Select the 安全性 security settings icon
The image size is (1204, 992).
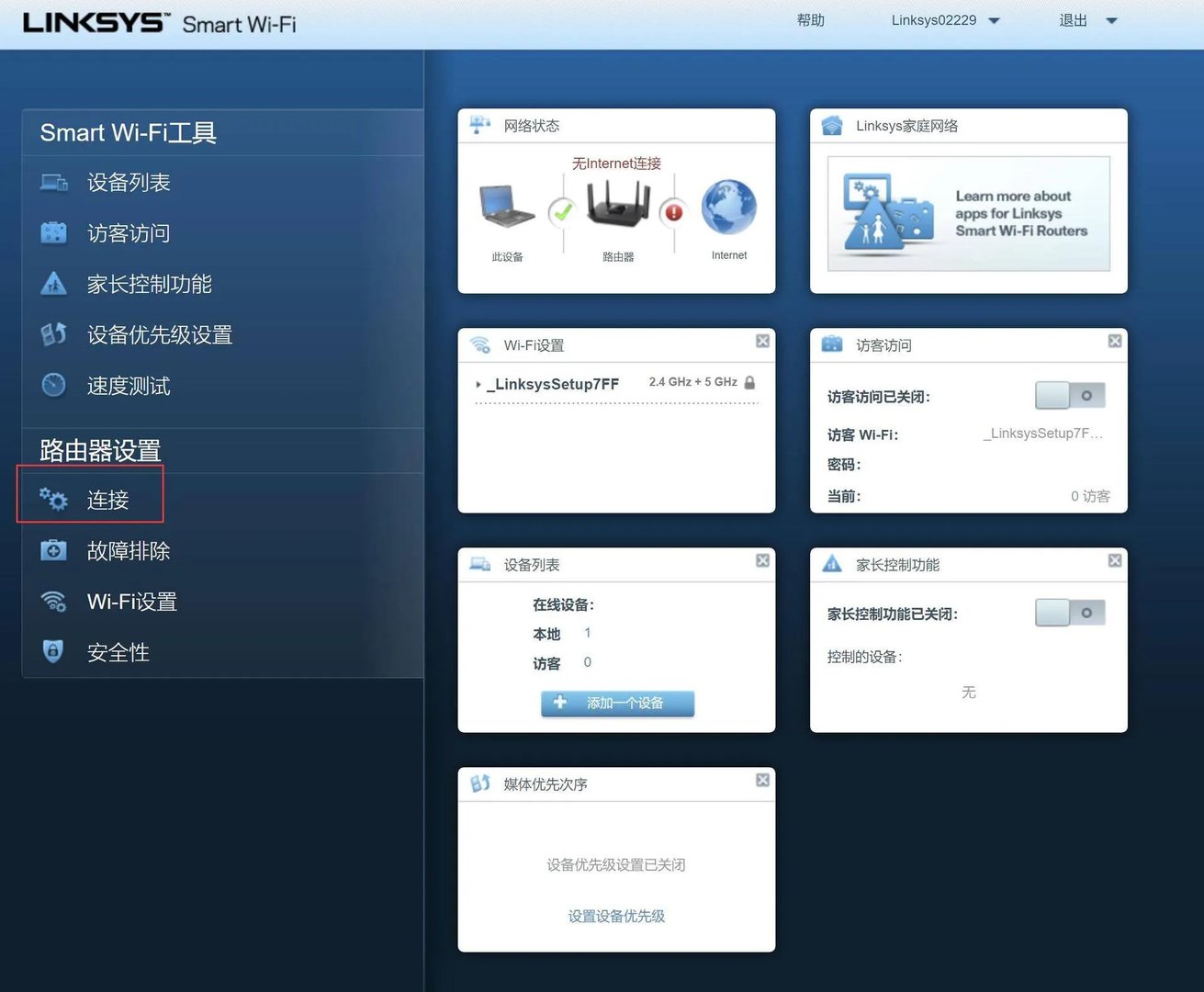53,651
